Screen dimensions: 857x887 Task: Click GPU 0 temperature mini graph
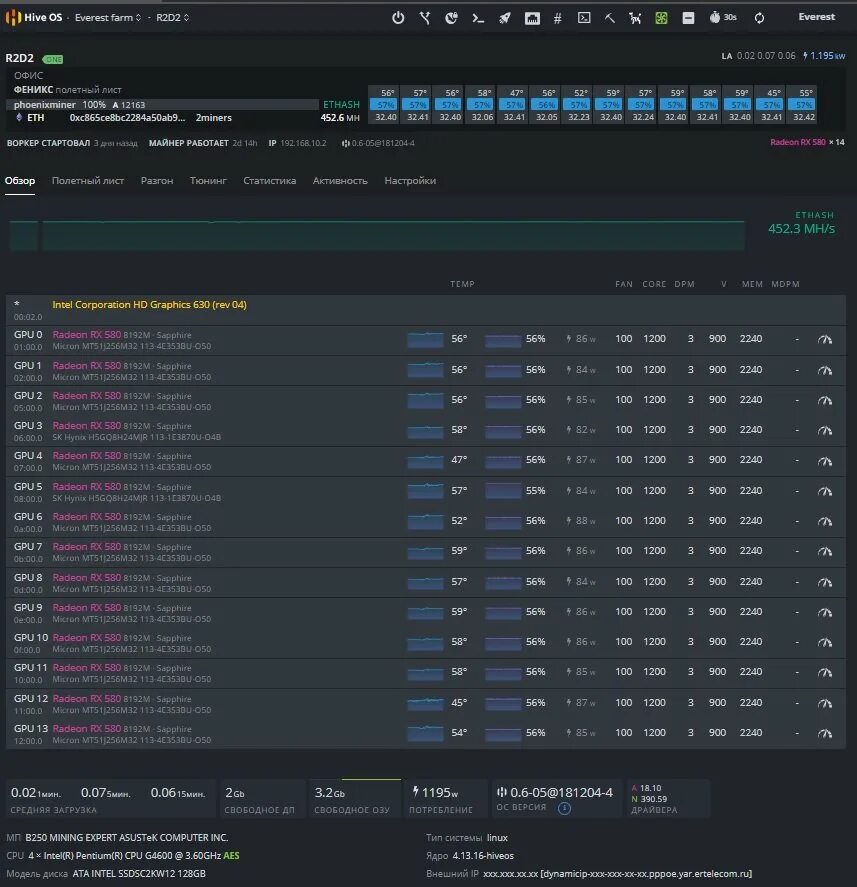[x=425, y=339]
